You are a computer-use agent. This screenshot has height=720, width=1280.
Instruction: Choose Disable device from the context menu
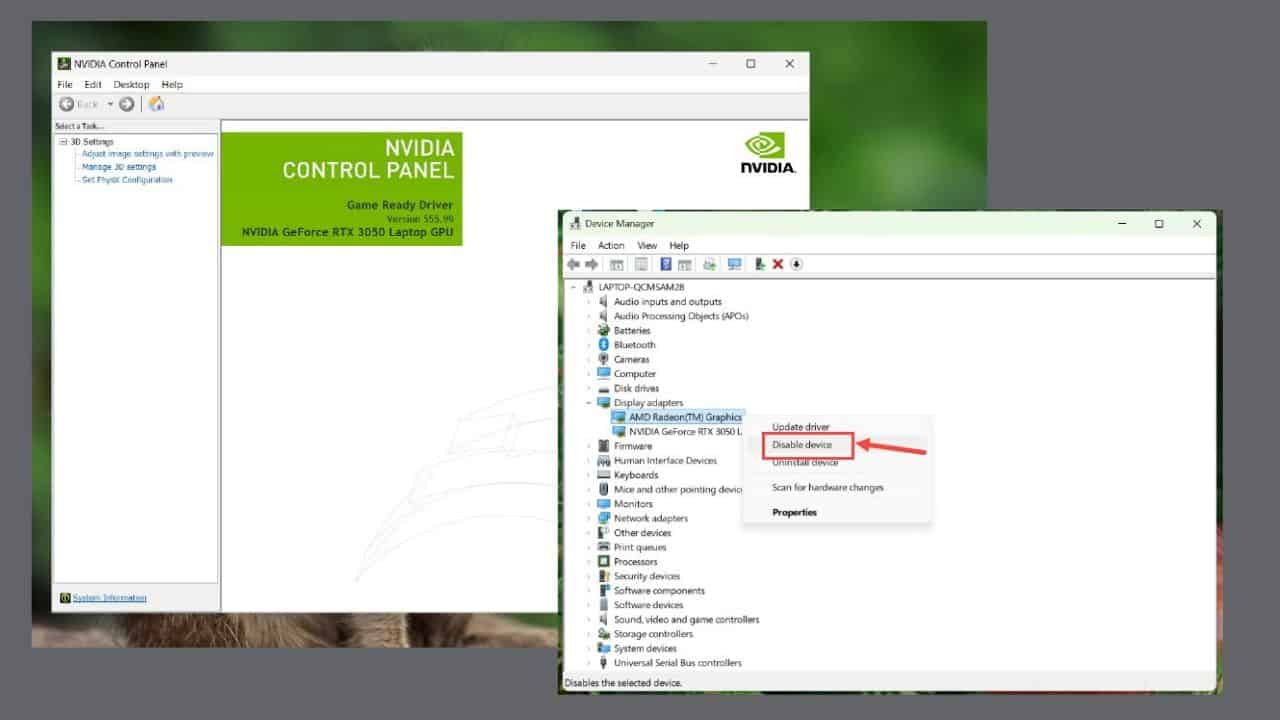pos(802,445)
